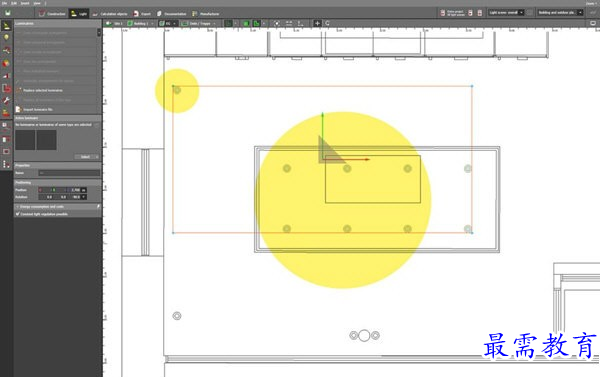Select the Luminaires tool in sidebar
The height and width of the screenshot is (377, 605).
tap(6, 26)
